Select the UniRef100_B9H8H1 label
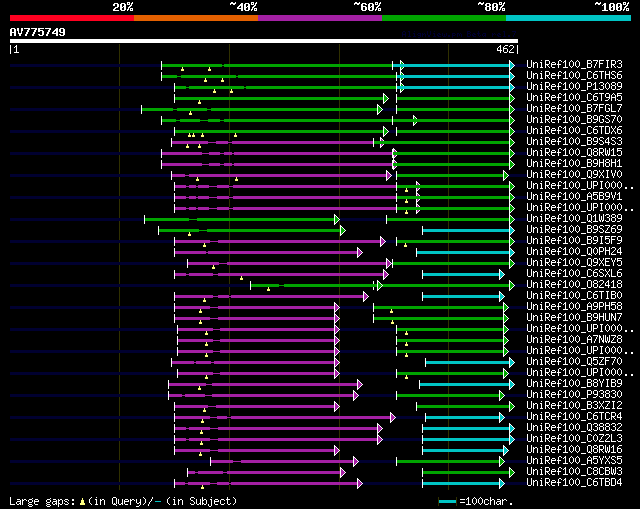 pyautogui.click(x=574, y=164)
